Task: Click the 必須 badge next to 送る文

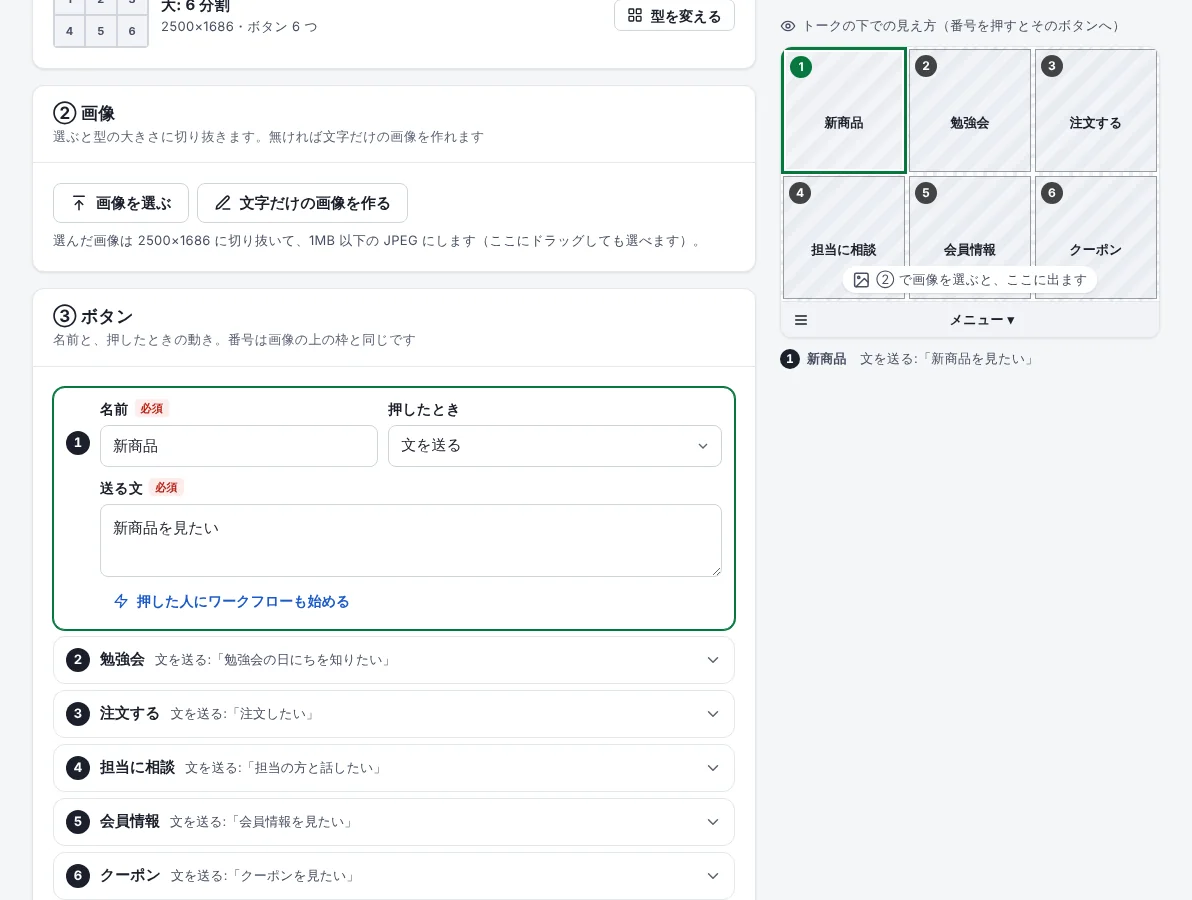Action: click(166, 487)
